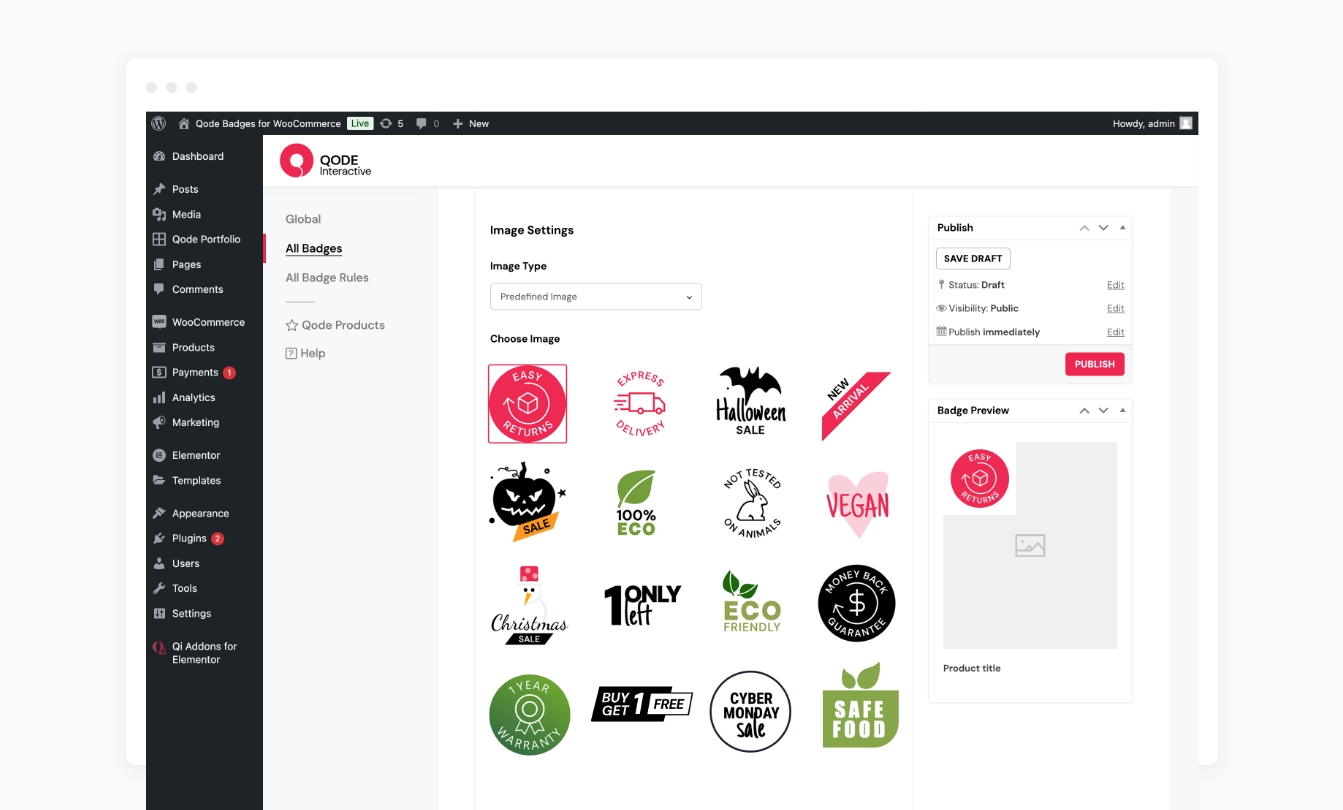Choose the pumpkin Sale badge
Viewport: 1343px width, 810px height.
coord(528,501)
